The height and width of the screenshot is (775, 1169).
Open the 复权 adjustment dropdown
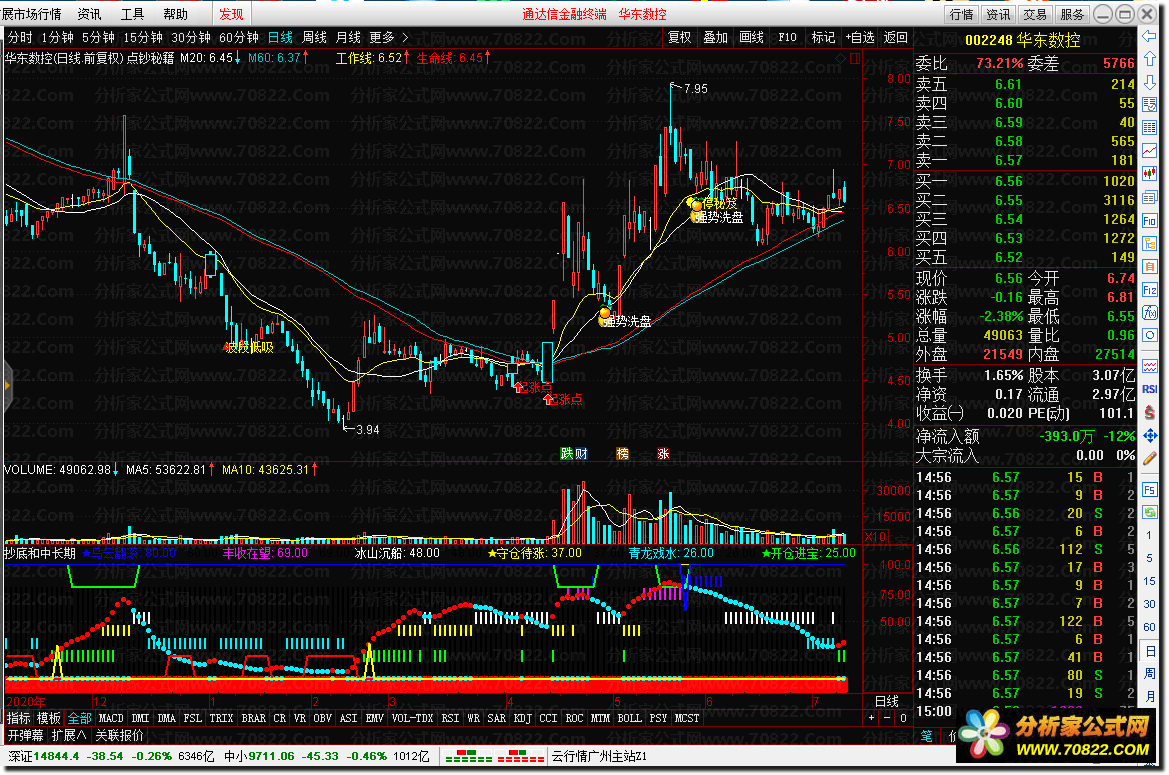679,37
